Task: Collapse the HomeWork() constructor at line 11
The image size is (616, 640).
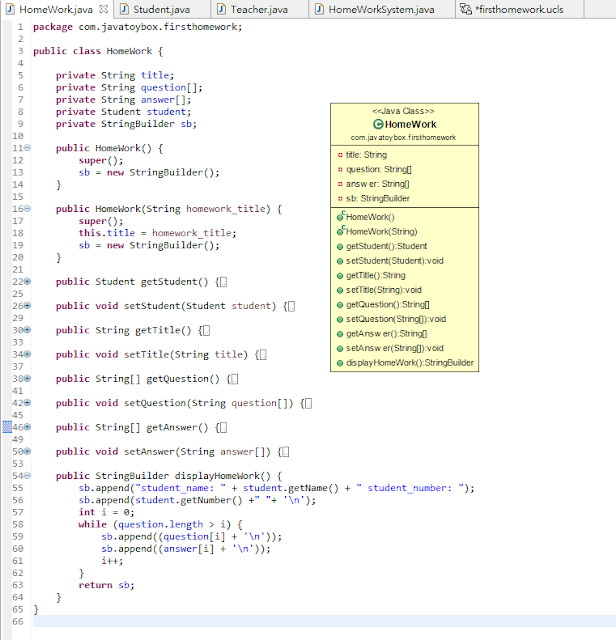Action: [x=27, y=148]
